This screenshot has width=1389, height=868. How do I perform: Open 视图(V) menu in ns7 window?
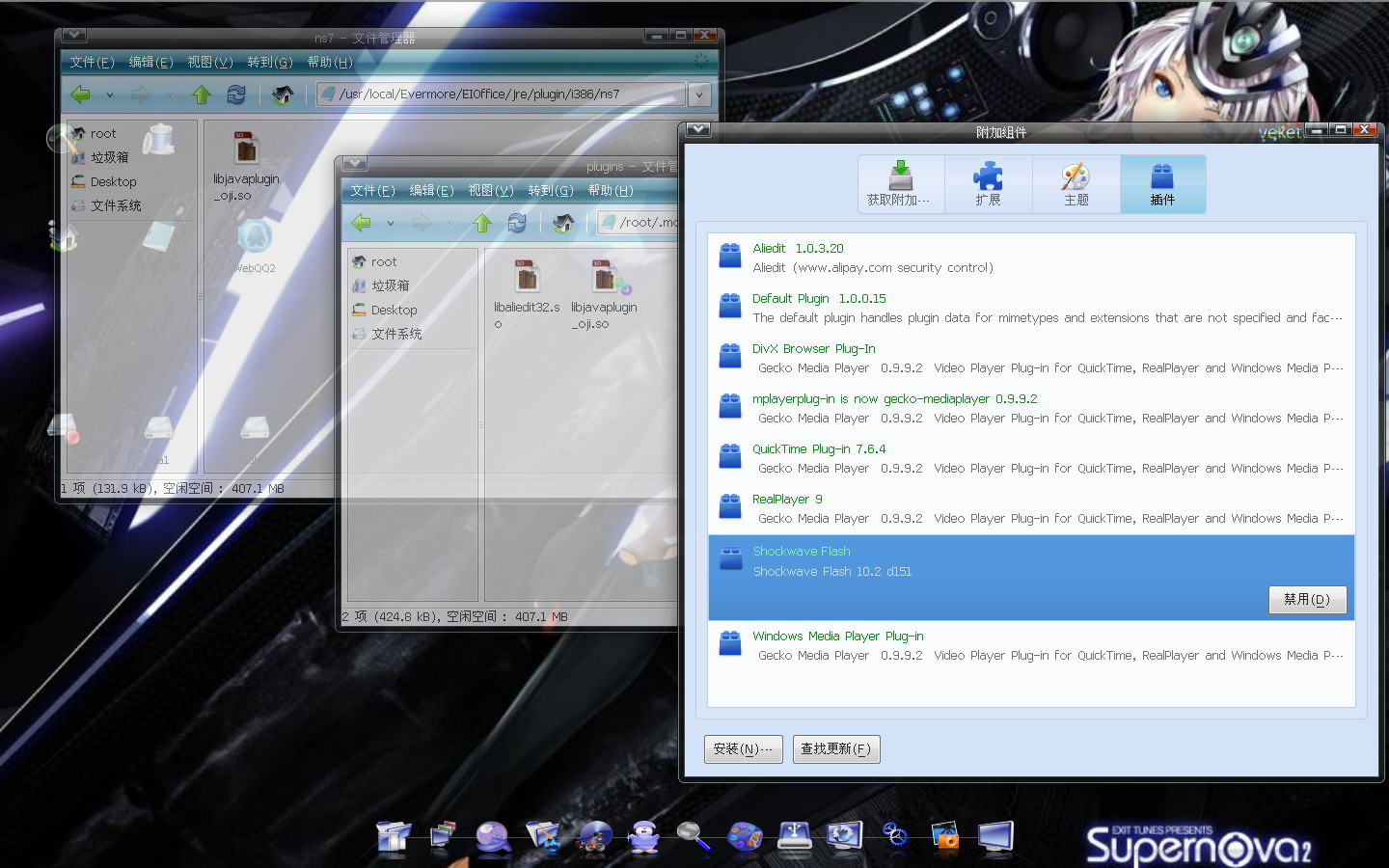pos(210,62)
